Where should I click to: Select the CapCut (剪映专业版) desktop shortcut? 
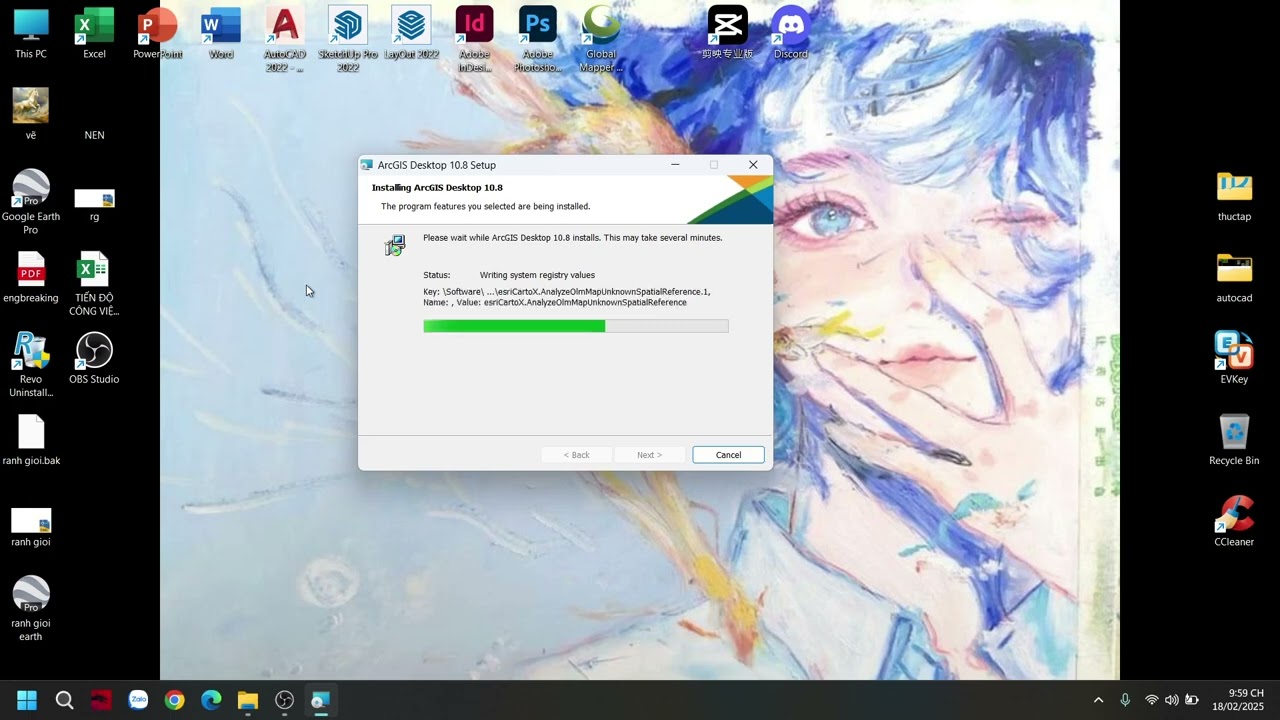tap(727, 34)
